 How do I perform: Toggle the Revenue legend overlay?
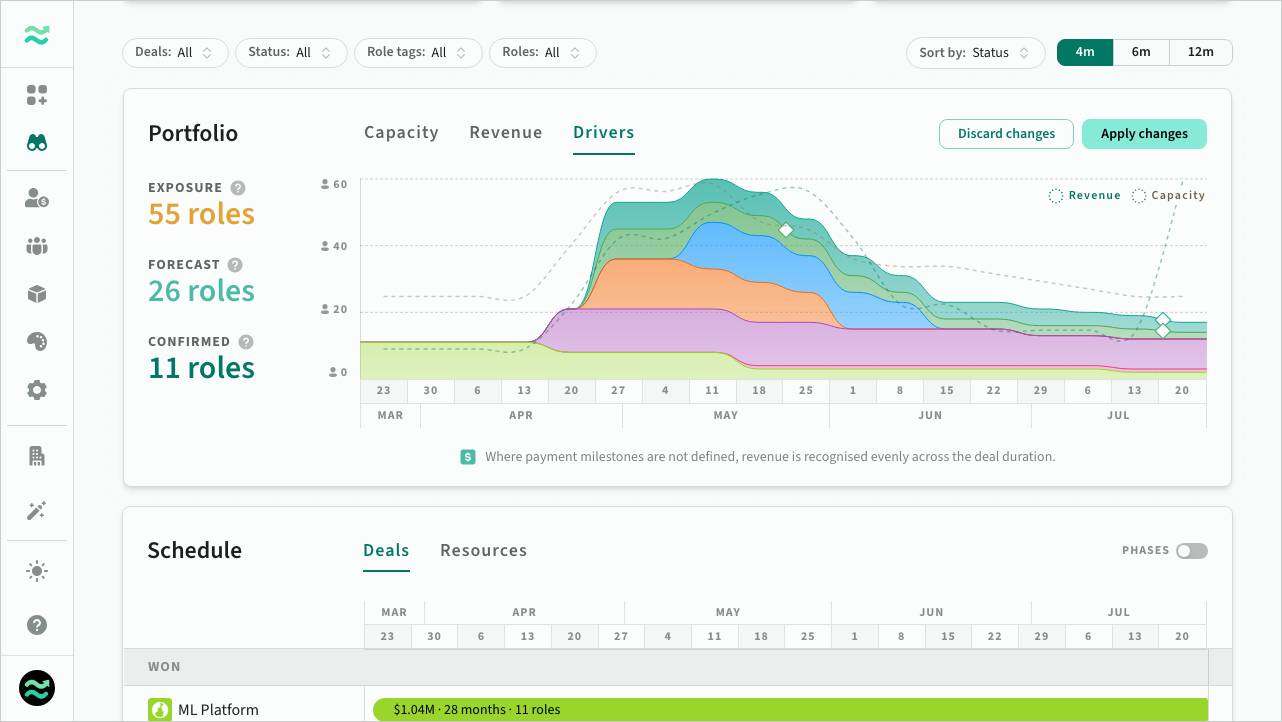coord(1085,196)
